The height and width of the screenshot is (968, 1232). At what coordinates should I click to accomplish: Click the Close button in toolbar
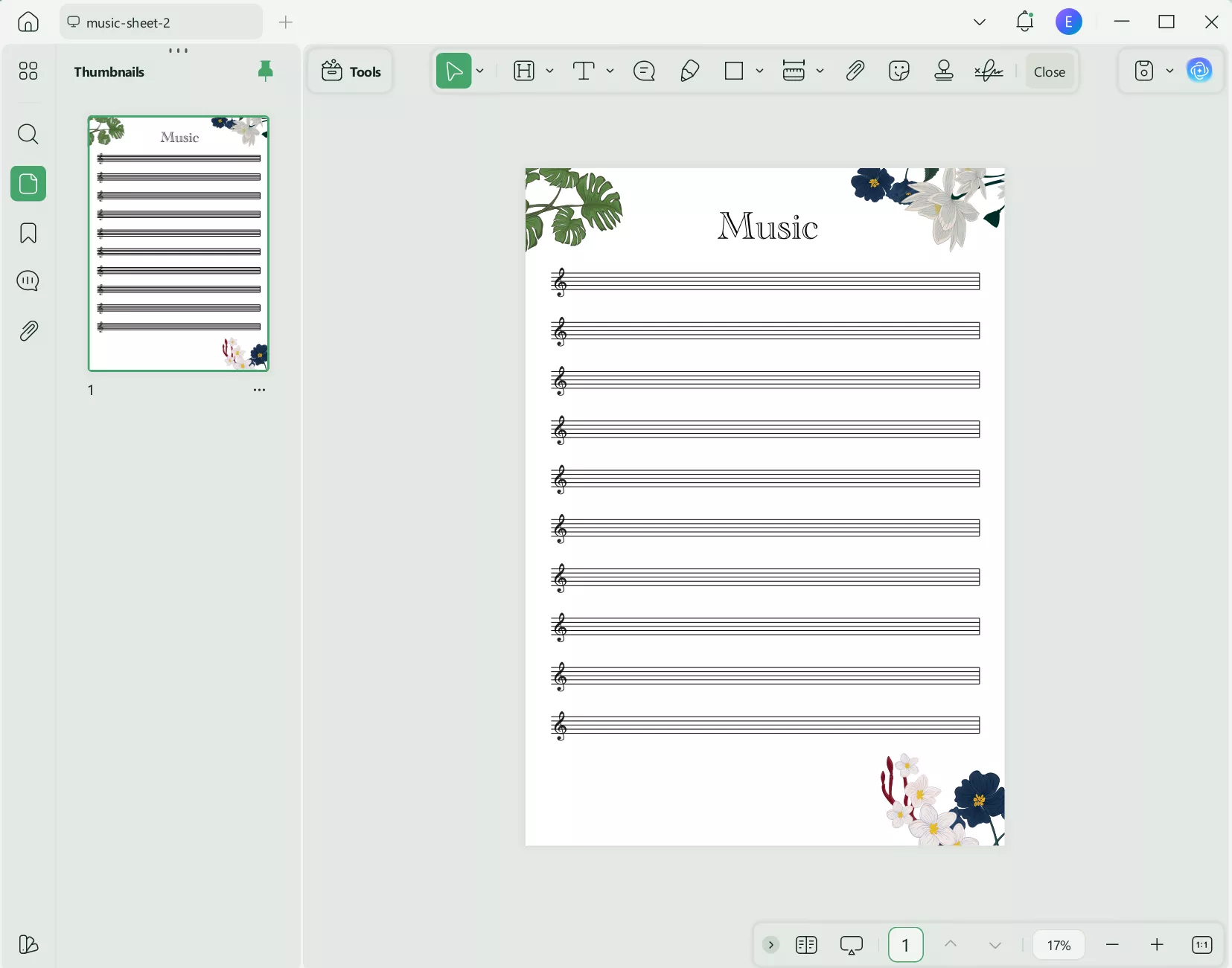tap(1050, 71)
